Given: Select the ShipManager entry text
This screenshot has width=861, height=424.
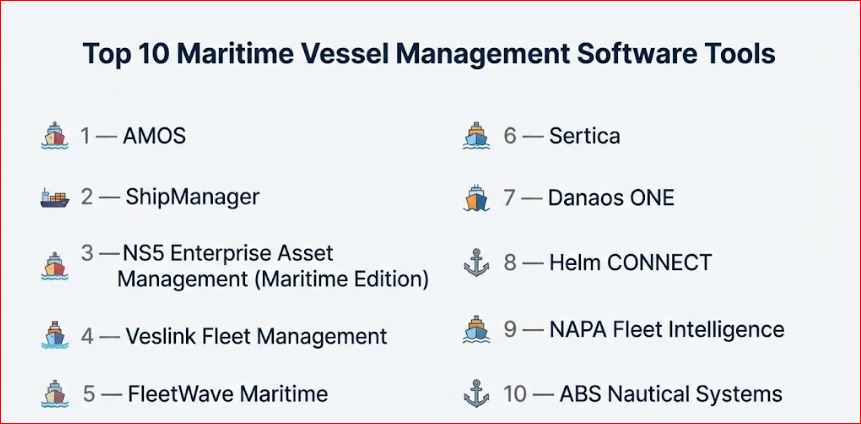Looking at the screenshot, I should click(x=192, y=197).
